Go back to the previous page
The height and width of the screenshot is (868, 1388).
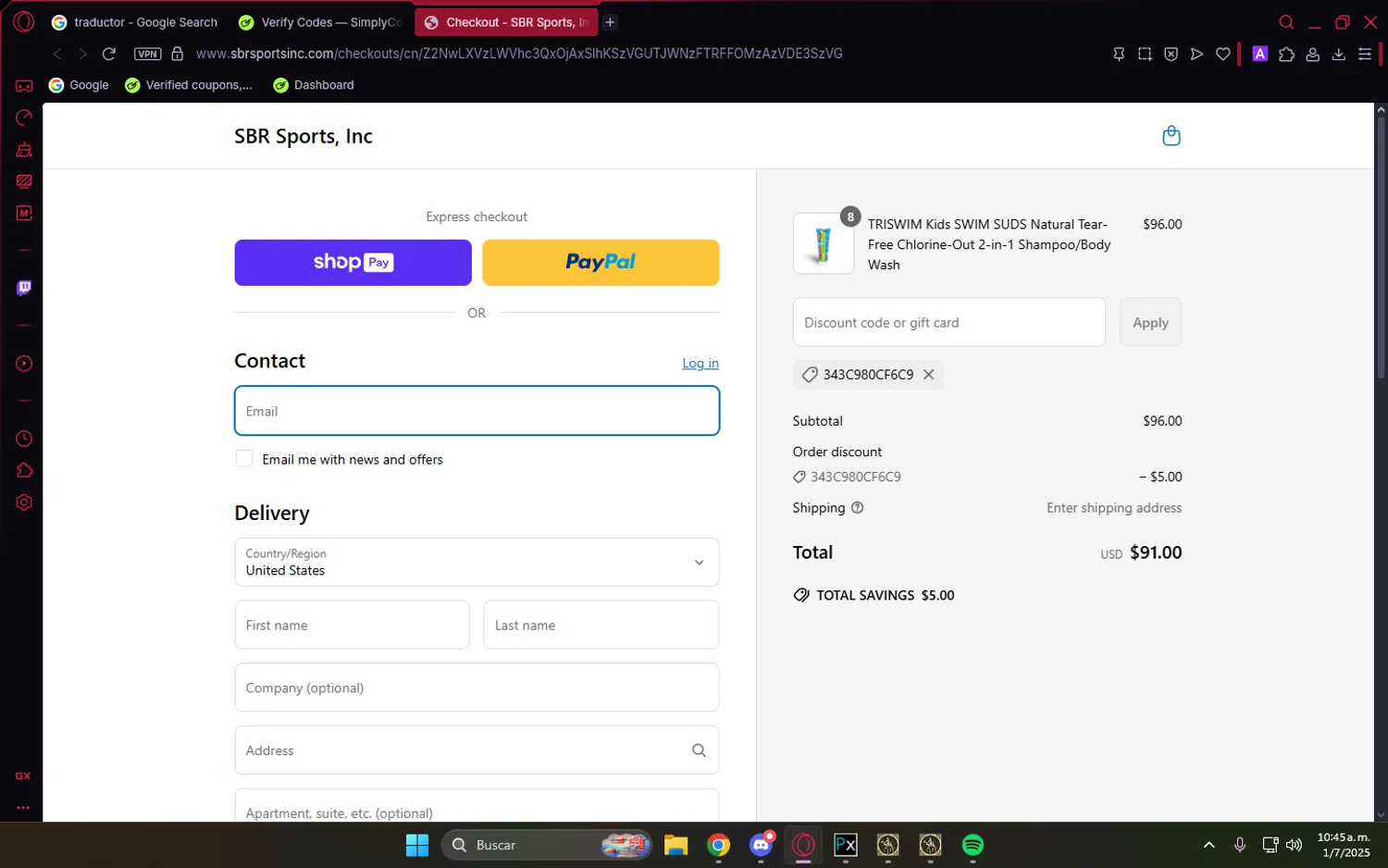[57, 54]
